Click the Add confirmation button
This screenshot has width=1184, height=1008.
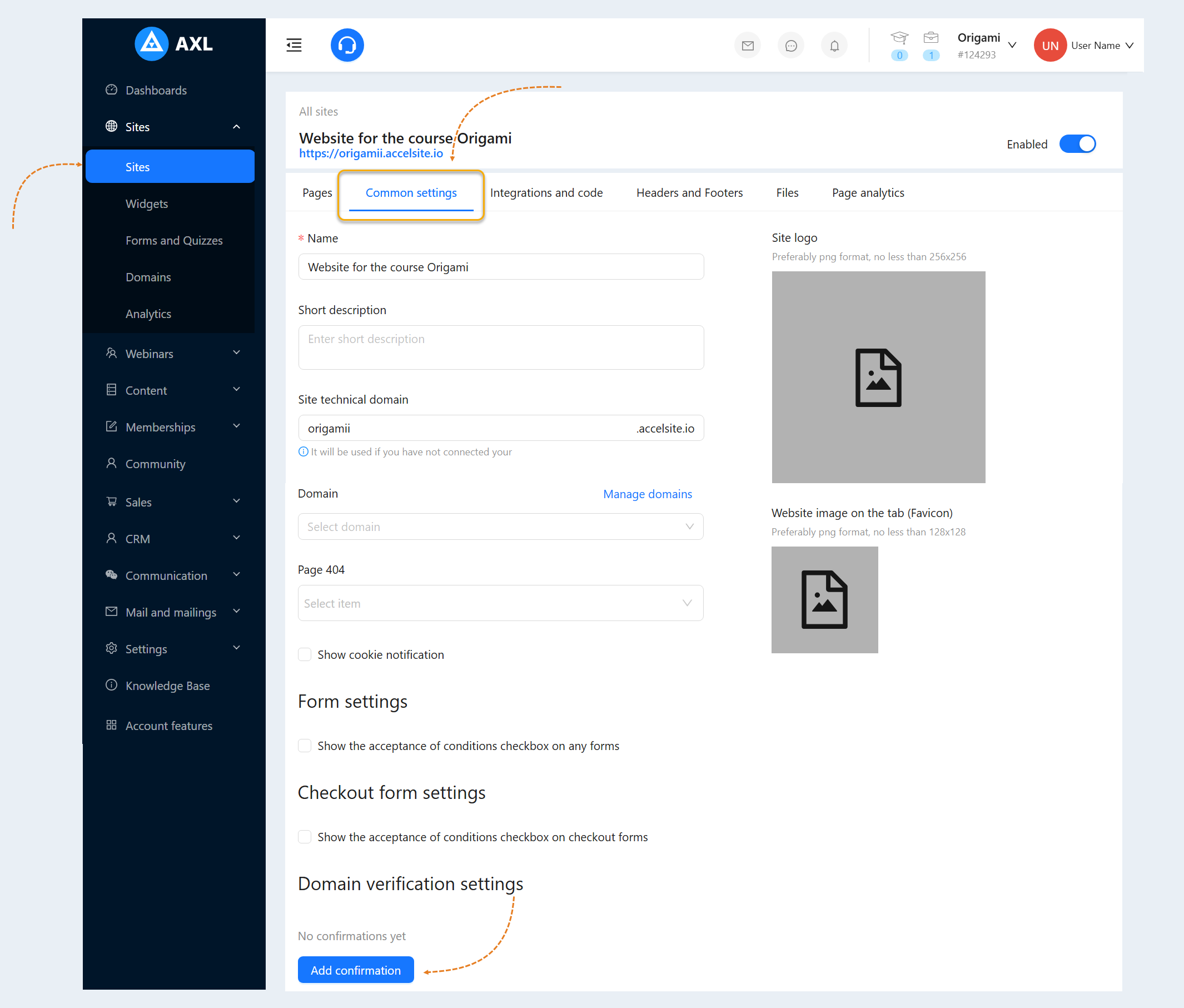[x=356, y=970]
